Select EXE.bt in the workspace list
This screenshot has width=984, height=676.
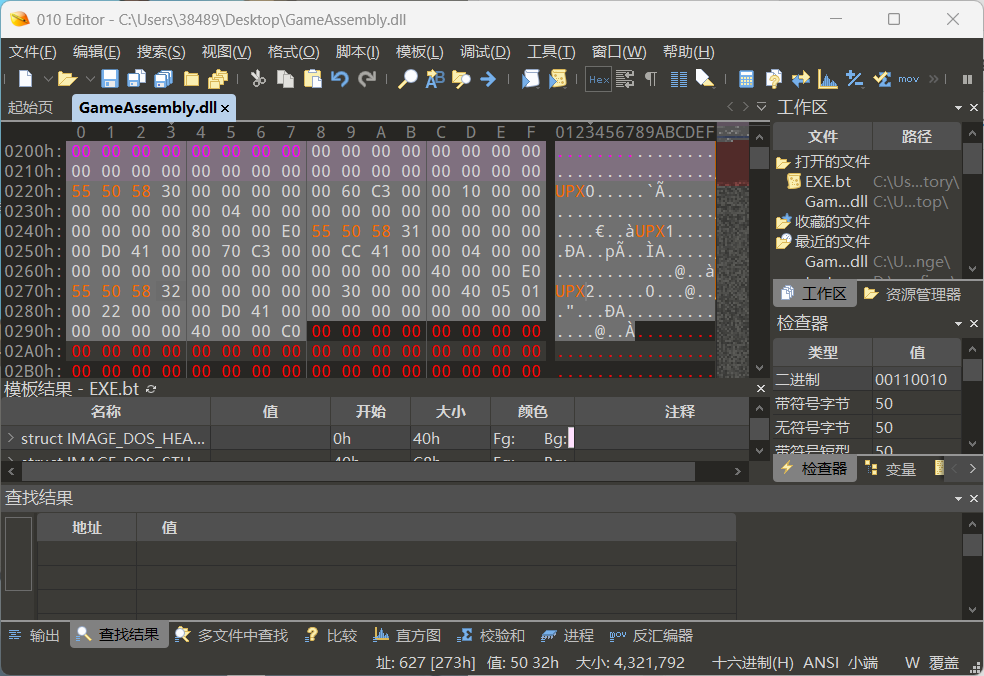[828, 182]
